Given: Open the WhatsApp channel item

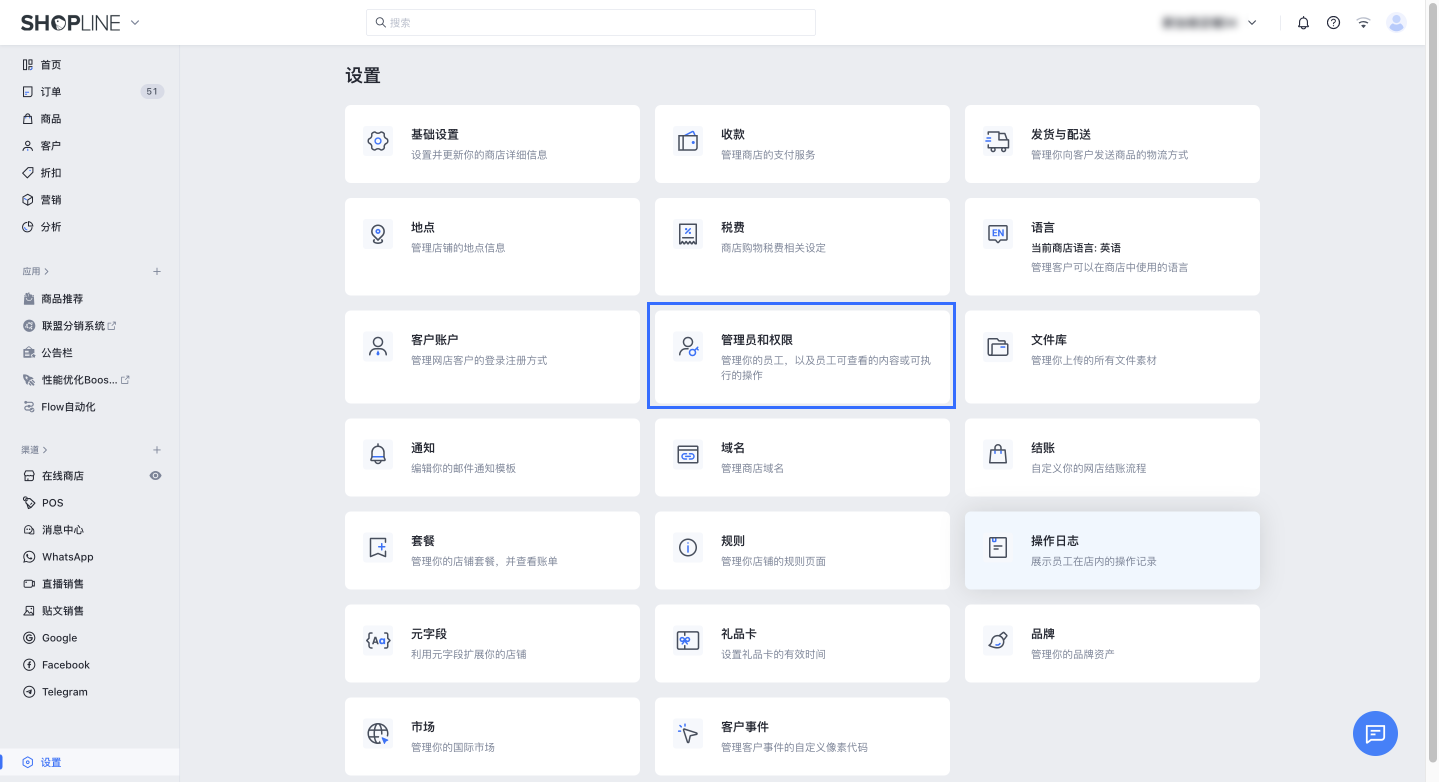Looking at the screenshot, I should click(x=67, y=557).
